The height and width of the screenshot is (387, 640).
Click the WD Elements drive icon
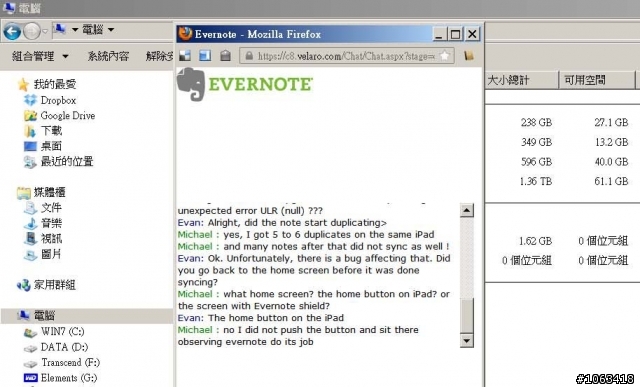pyautogui.click(x=31, y=378)
